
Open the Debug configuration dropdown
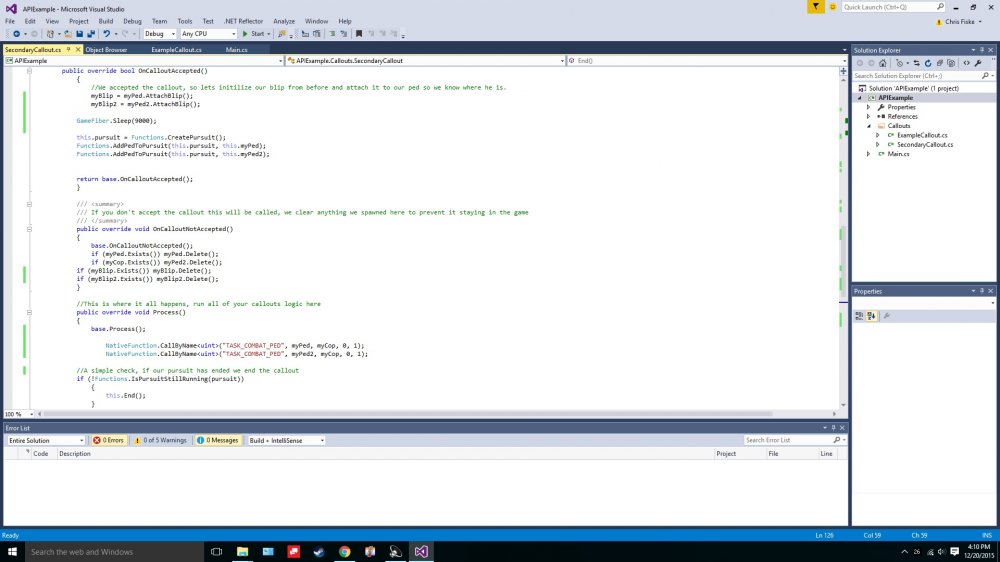(159, 33)
